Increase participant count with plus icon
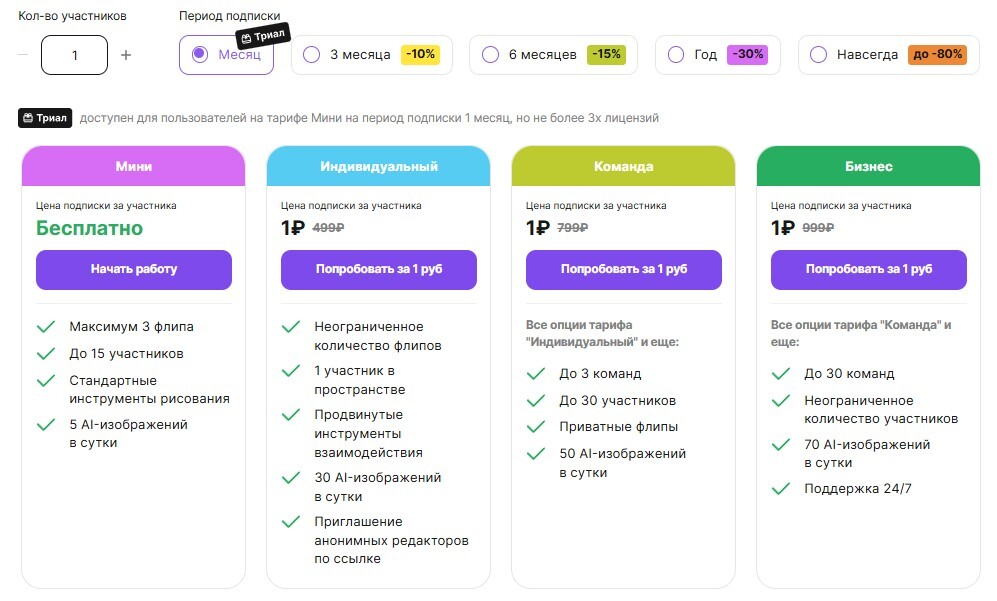This screenshot has height=601, width=997. tap(126, 55)
